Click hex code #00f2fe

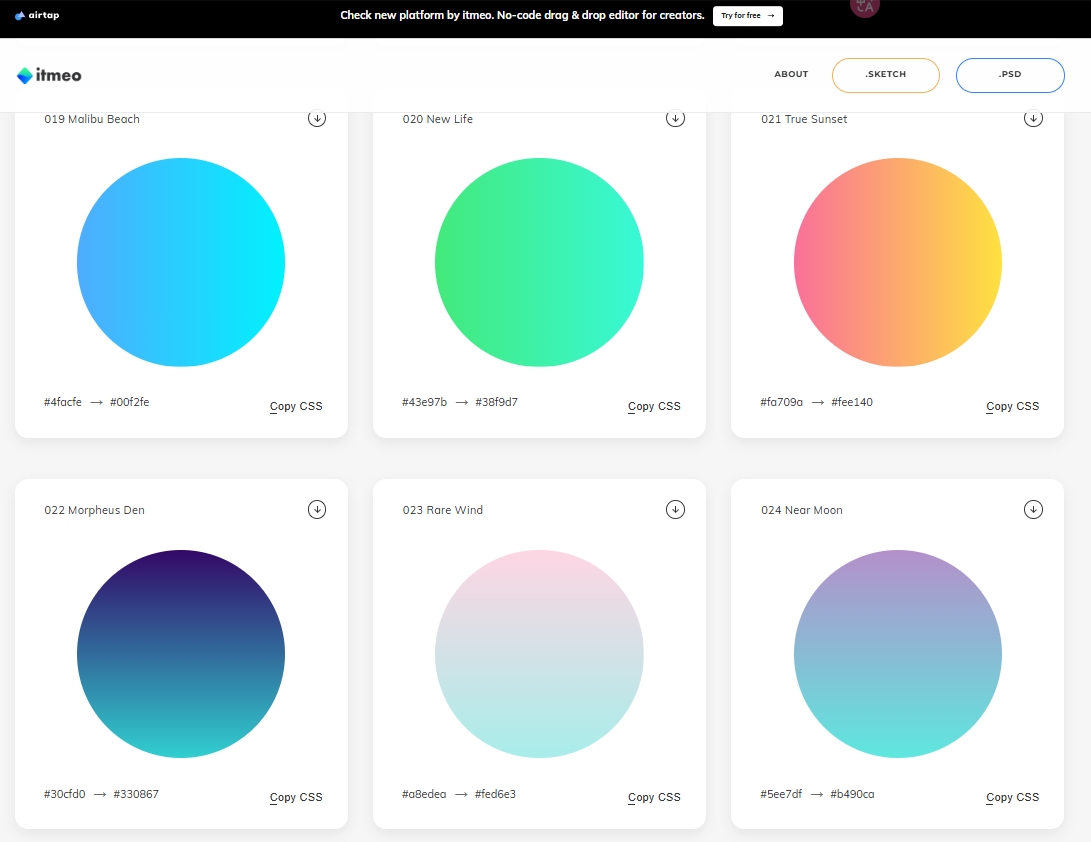tap(129, 402)
